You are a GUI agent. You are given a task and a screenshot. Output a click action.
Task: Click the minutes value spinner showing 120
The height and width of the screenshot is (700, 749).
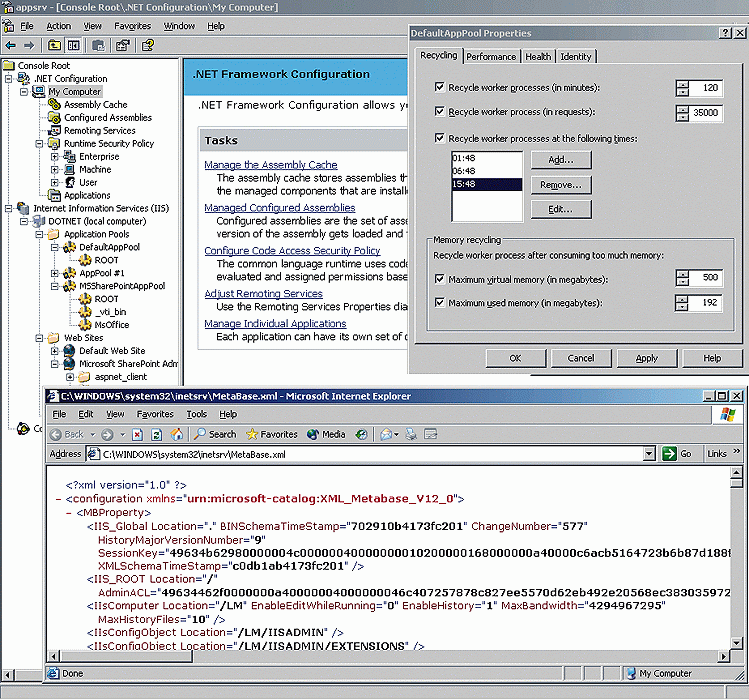[682, 87]
